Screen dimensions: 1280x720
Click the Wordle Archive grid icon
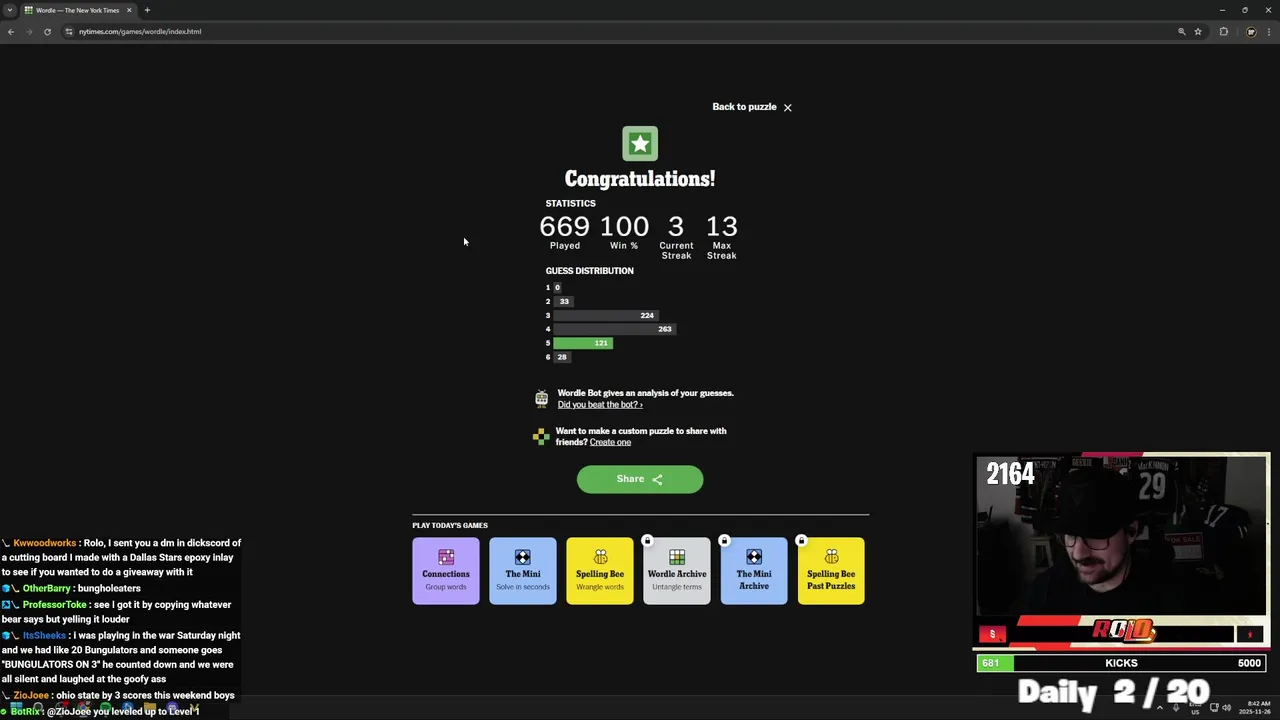click(677, 557)
